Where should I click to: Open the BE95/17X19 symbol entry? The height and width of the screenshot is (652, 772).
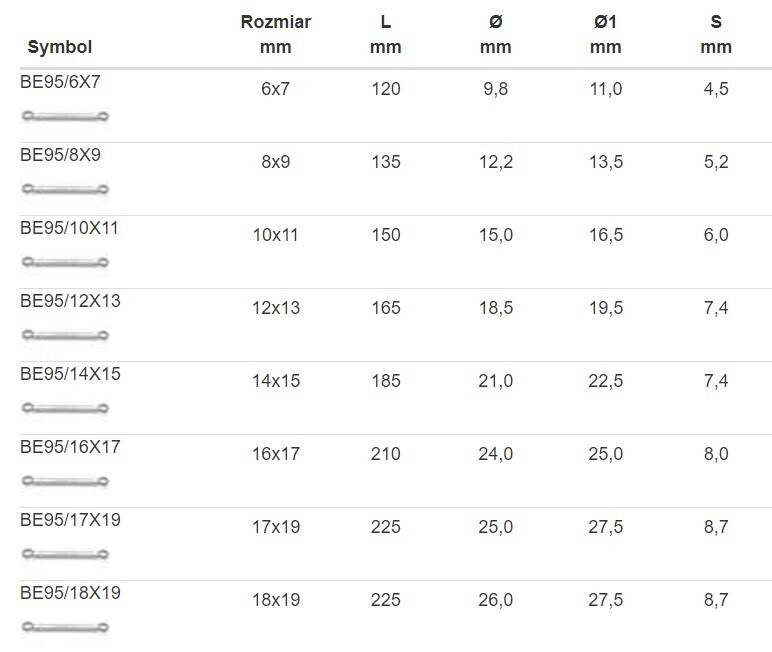click(70, 520)
